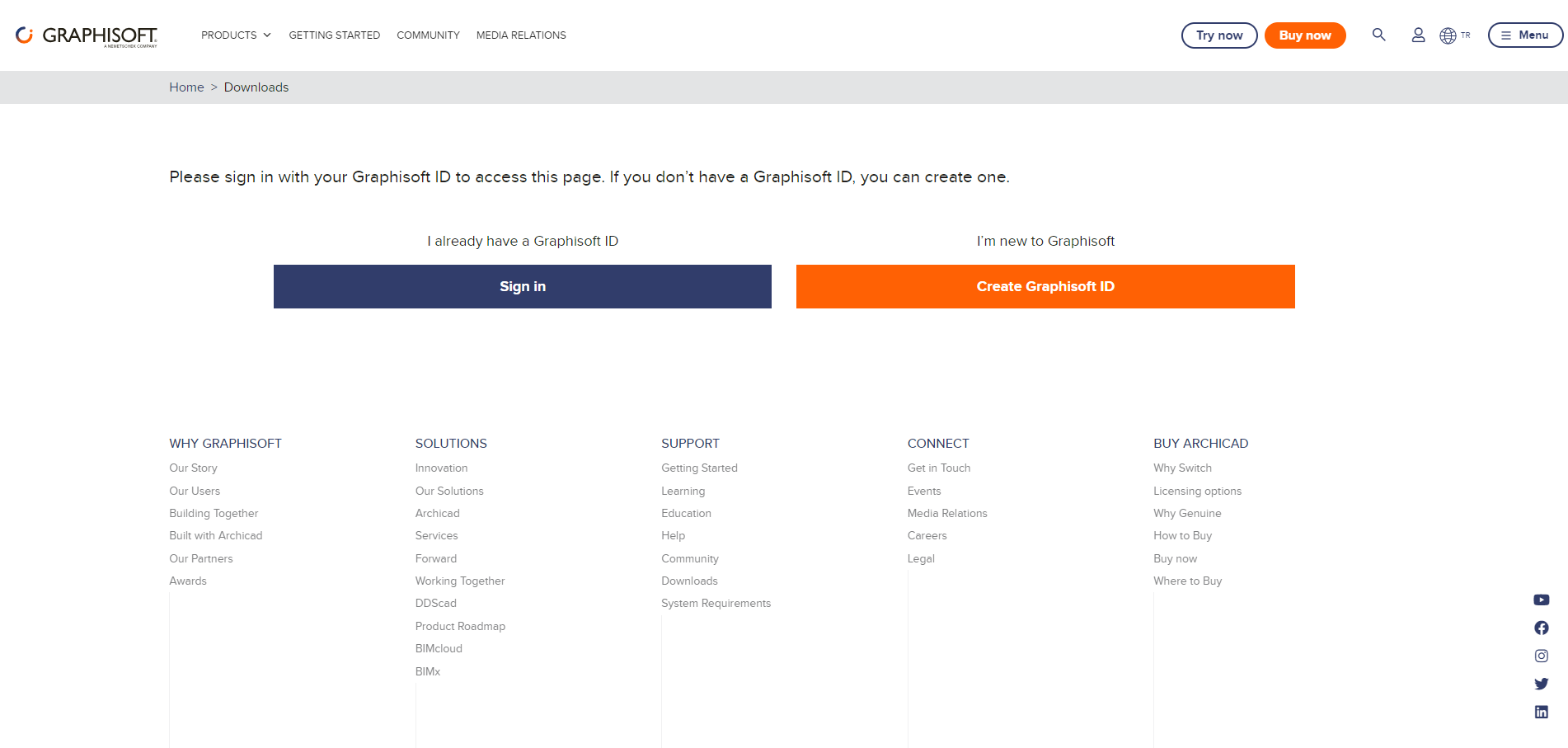Open Community link under Support
The height and width of the screenshot is (748, 1568).
(x=690, y=558)
